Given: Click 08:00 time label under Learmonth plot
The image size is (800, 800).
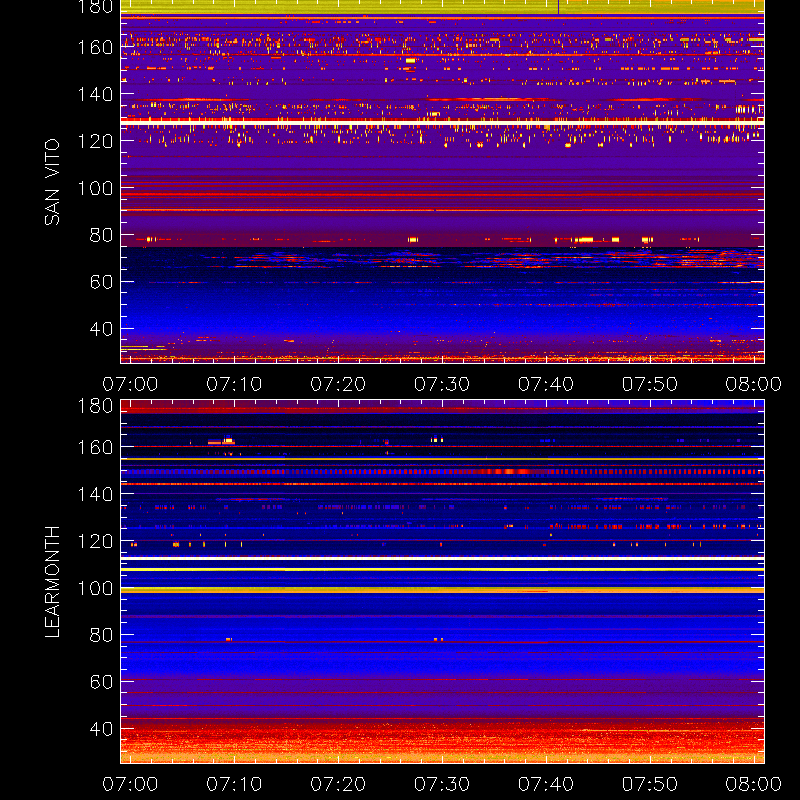Looking at the screenshot, I should 754,784.
